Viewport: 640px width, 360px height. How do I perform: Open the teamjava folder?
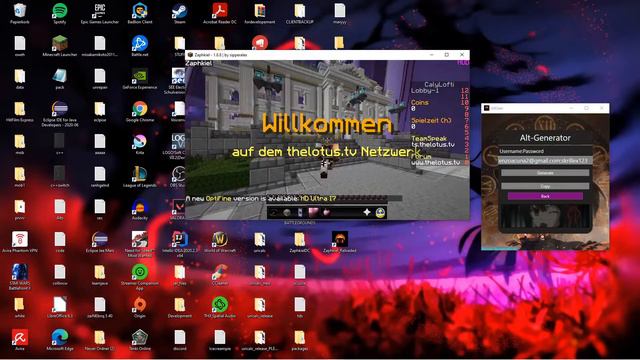(x=100, y=273)
